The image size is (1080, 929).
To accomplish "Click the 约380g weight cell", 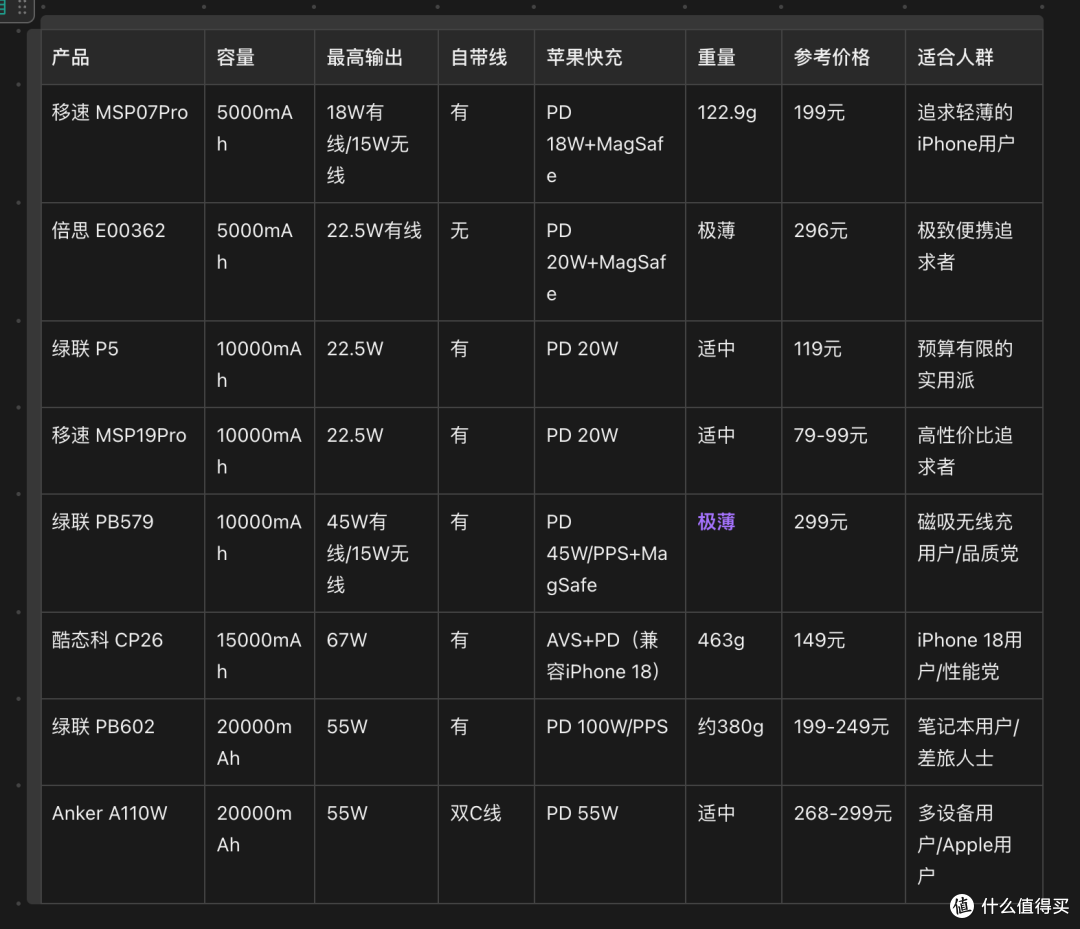I will point(734,742).
